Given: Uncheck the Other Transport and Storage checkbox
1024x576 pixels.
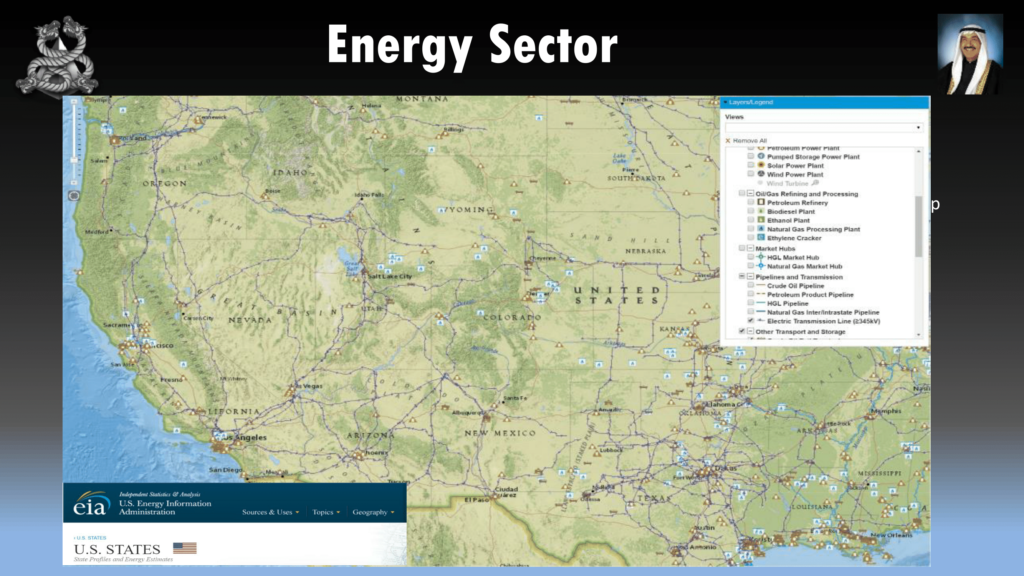Looking at the screenshot, I should 742,331.
